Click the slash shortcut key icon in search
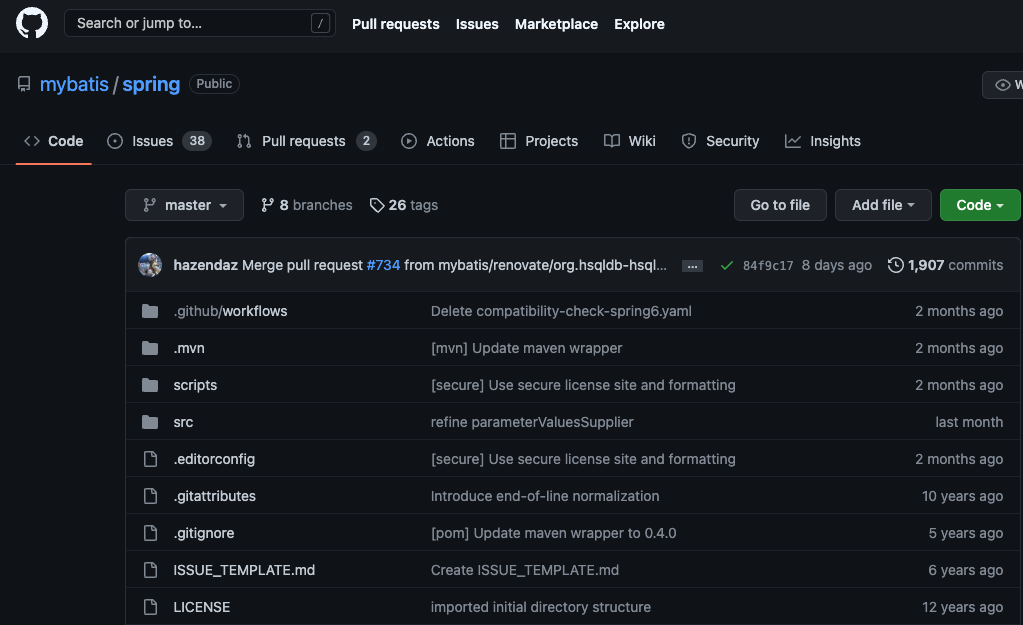Image resolution: width=1023 pixels, height=625 pixels. coord(320,23)
